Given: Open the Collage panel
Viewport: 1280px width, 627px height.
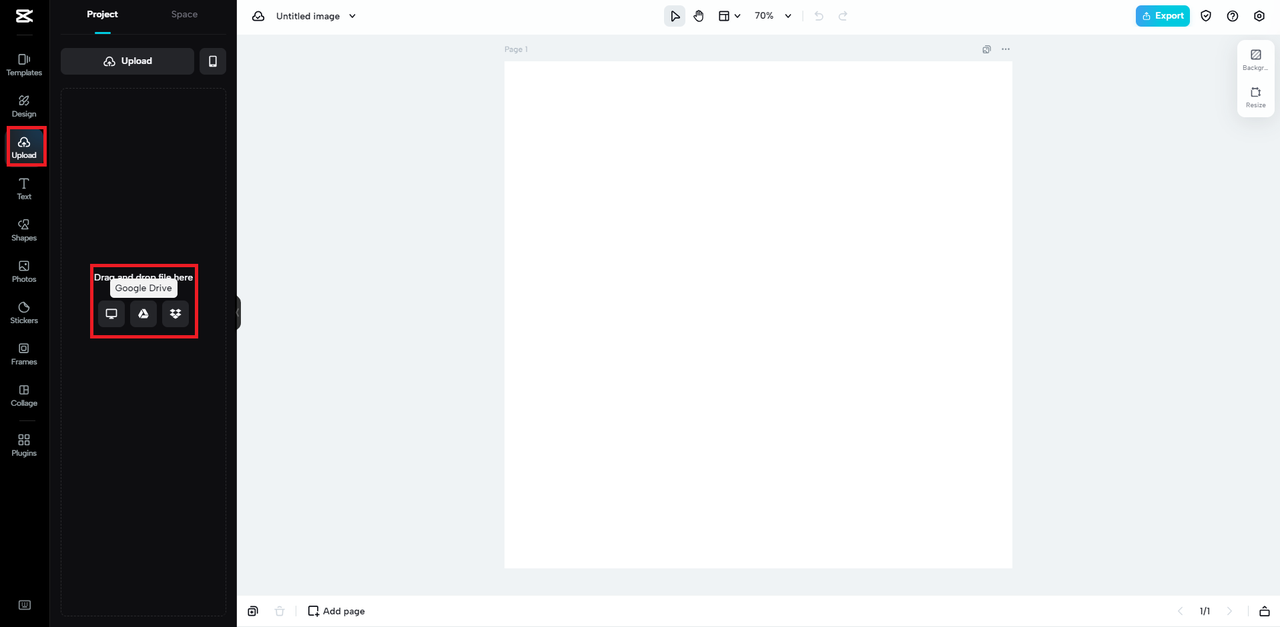Looking at the screenshot, I should click(24, 395).
